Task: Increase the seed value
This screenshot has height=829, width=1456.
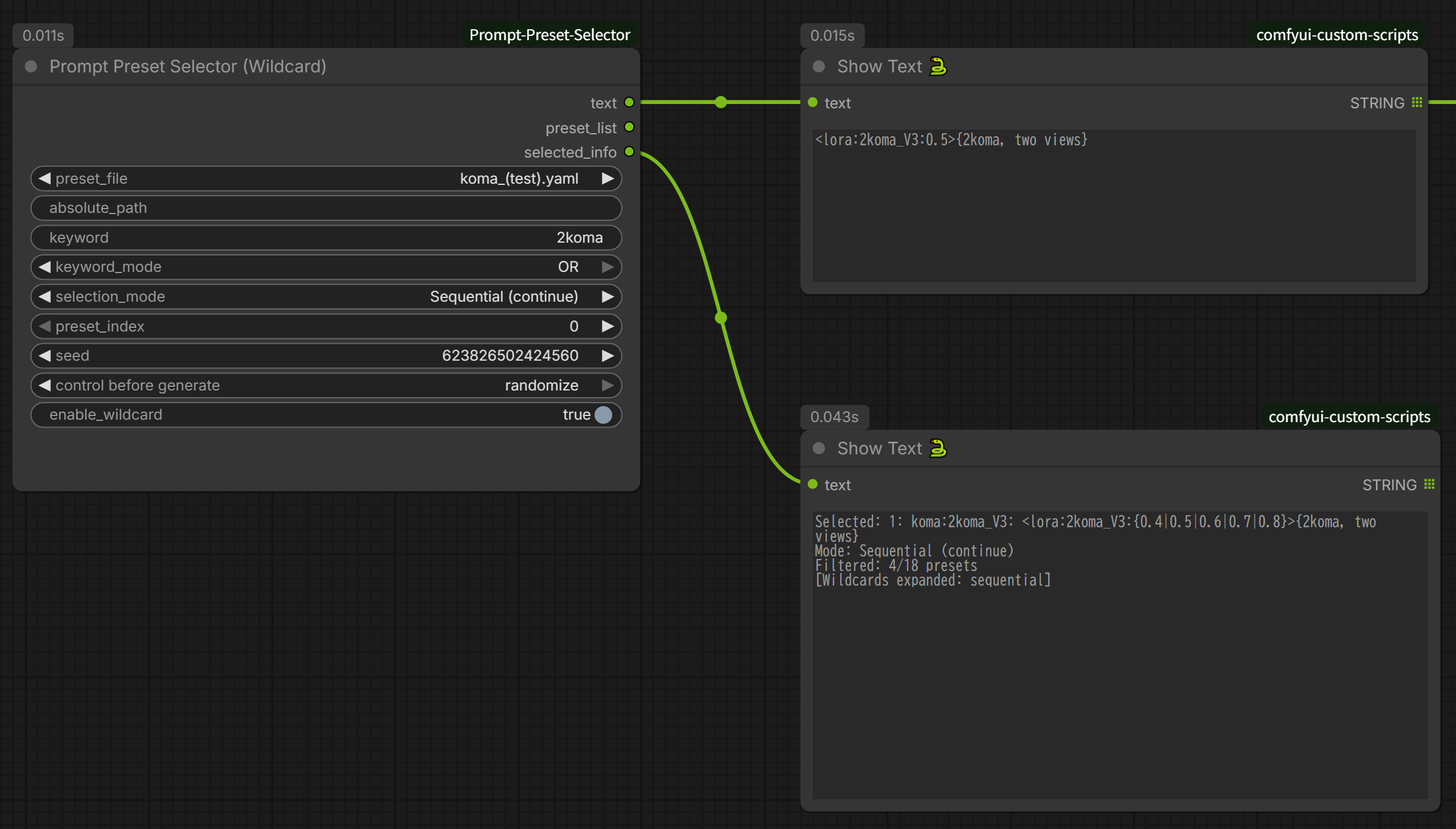Action: point(607,355)
